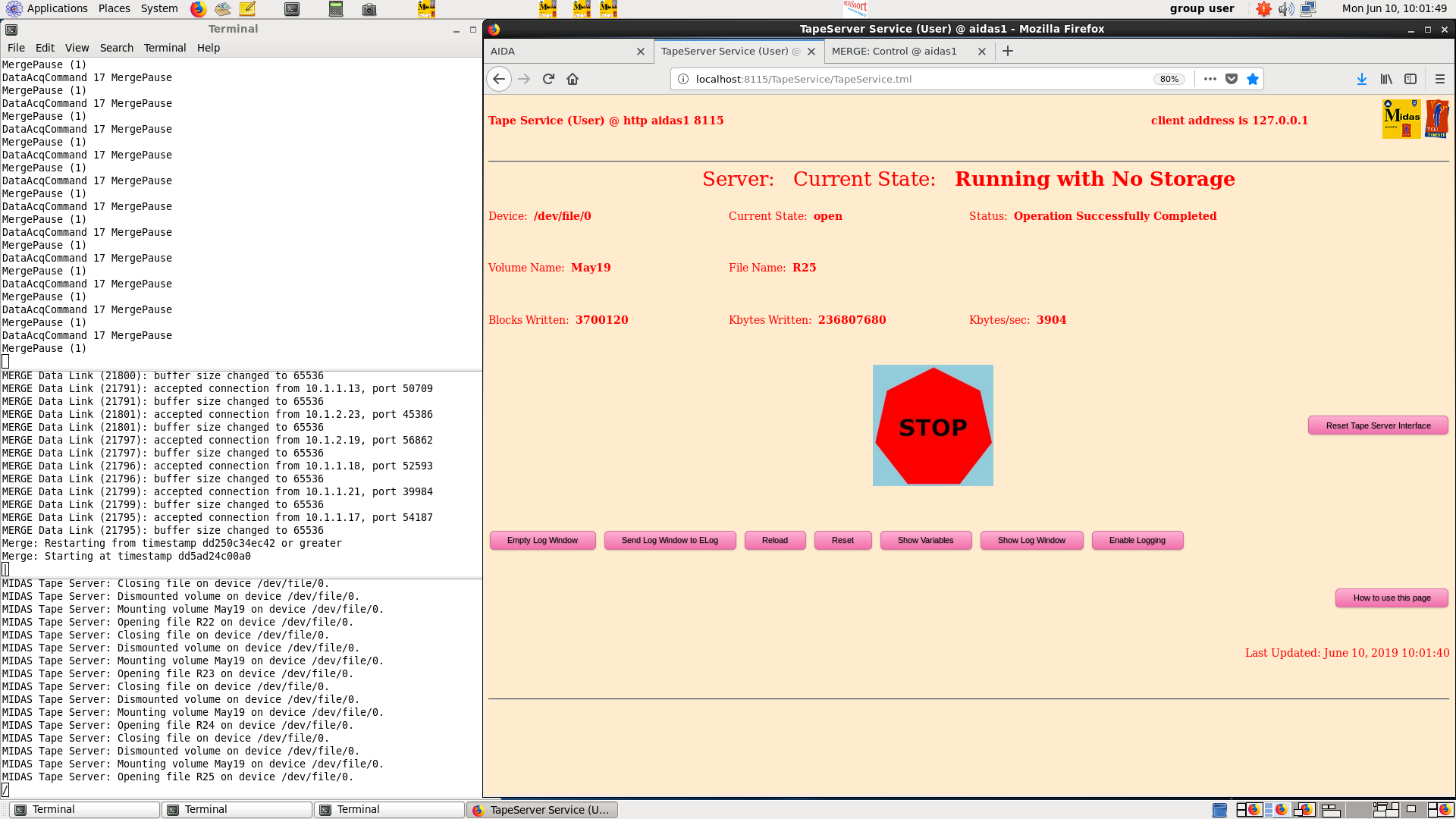
Task: Open the Terminal menu in menu bar
Action: pyautogui.click(x=165, y=48)
